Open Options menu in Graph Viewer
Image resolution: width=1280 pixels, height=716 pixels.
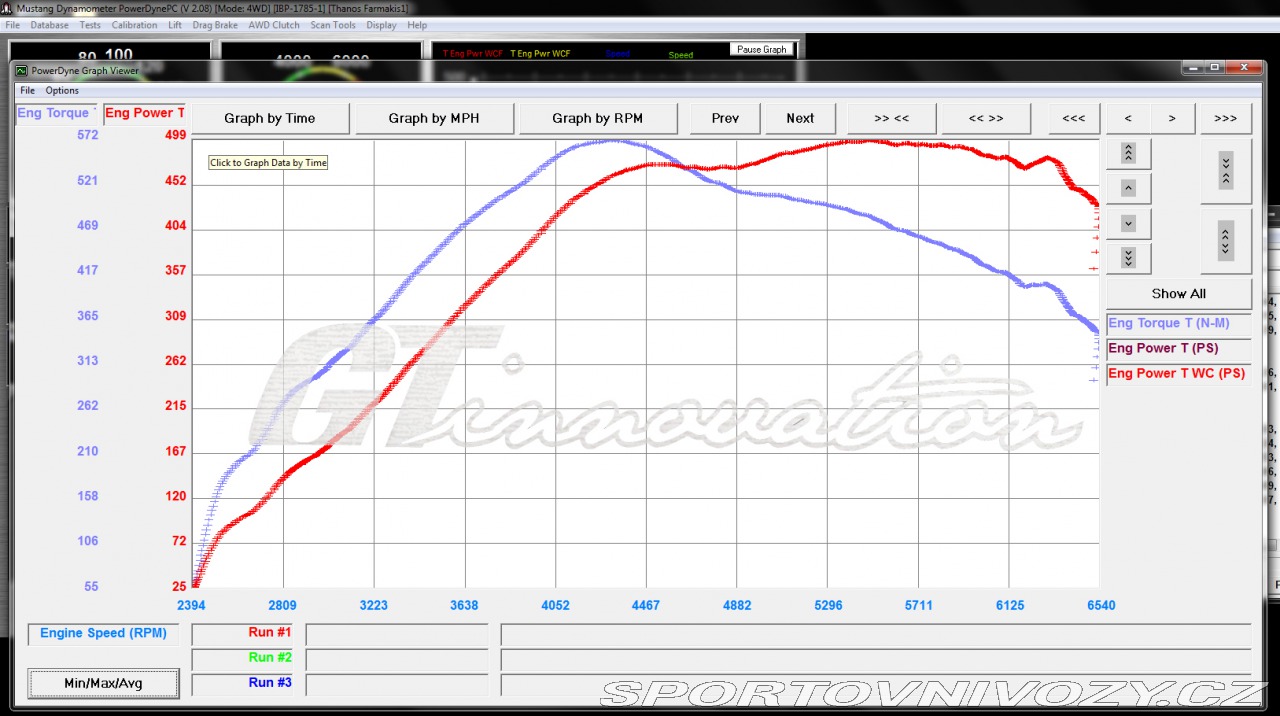pos(62,91)
